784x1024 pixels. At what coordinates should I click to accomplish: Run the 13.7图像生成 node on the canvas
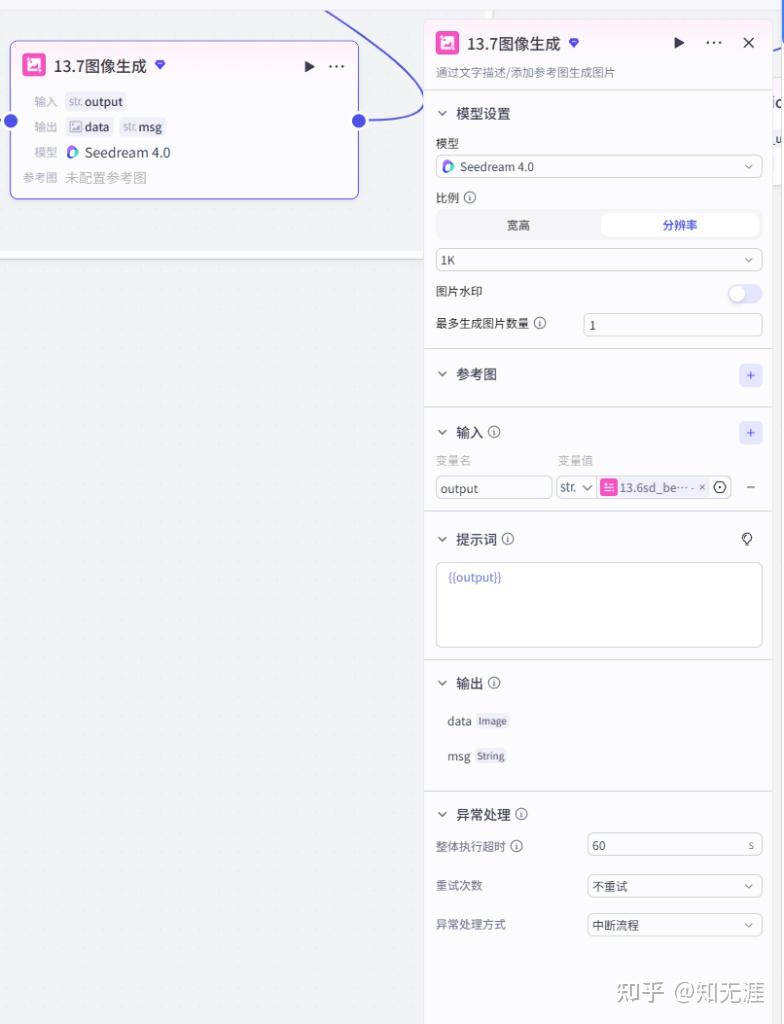[x=310, y=67]
